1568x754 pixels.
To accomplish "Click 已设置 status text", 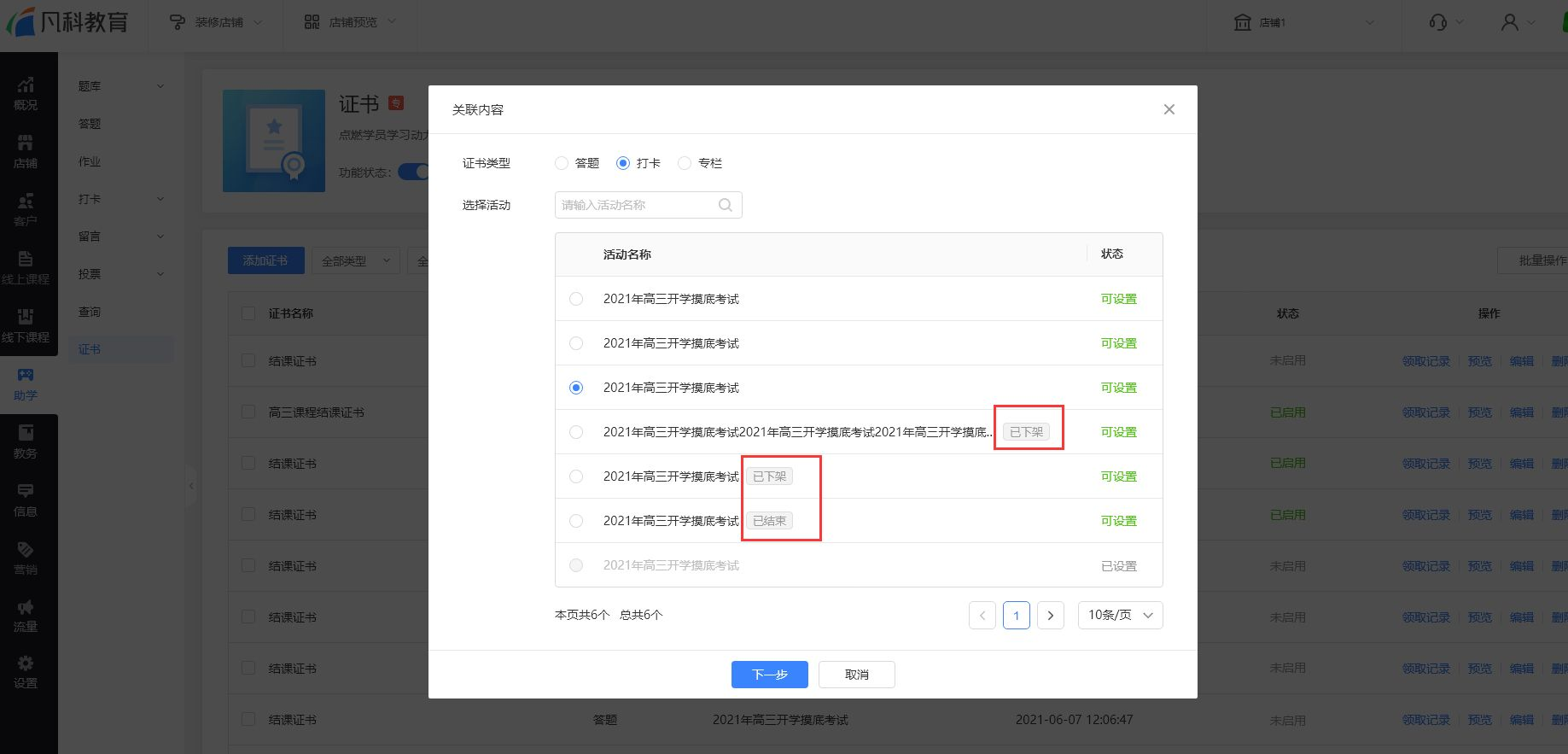I will click(x=1119, y=566).
